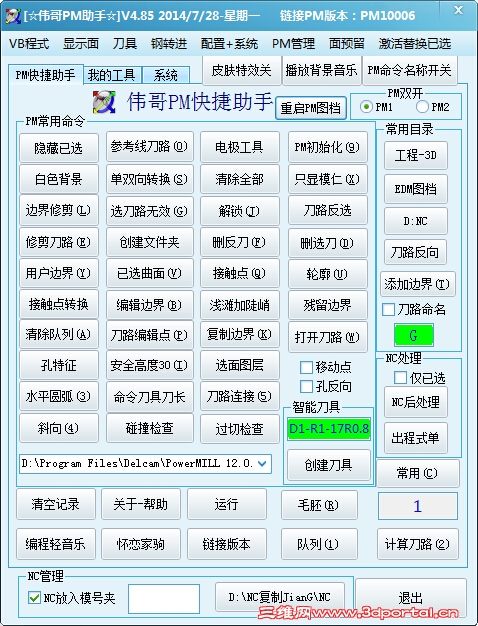
Task: Enable the 仅已选 checkbox
Action: (400, 378)
